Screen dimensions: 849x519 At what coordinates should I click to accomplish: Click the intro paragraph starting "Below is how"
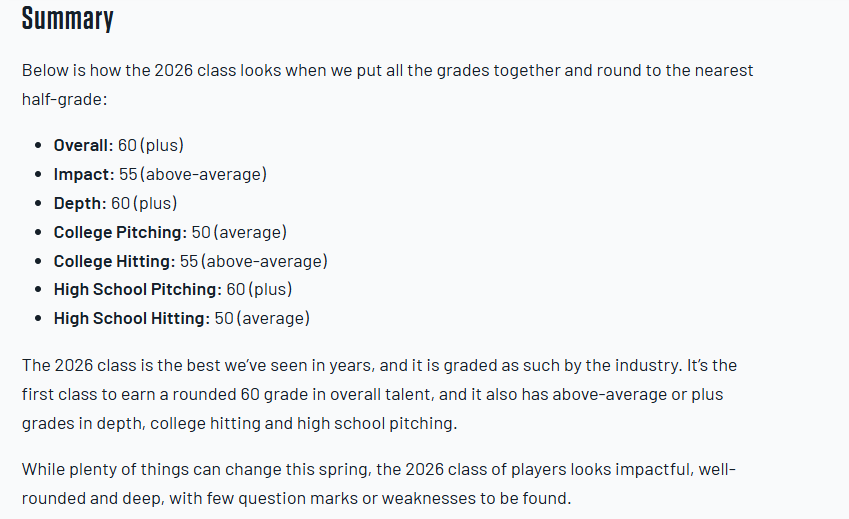[x=387, y=71]
